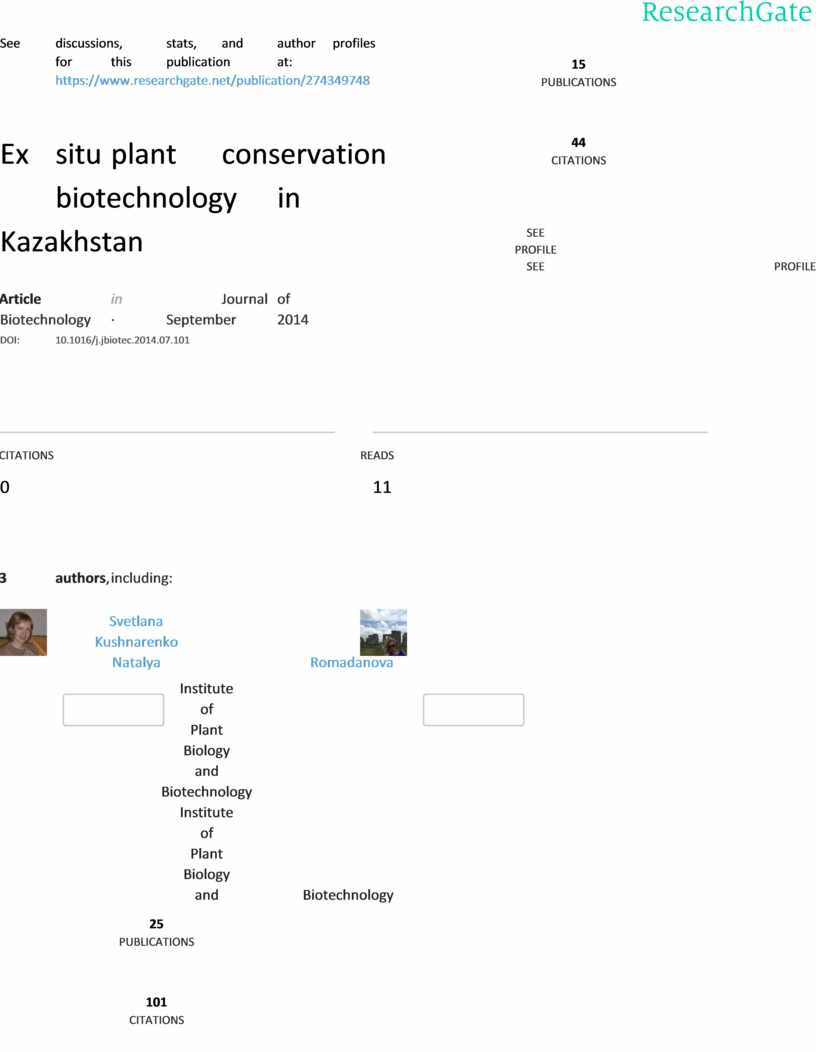Open Romadanova author profile link
816x1052 pixels.
click(352, 663)
